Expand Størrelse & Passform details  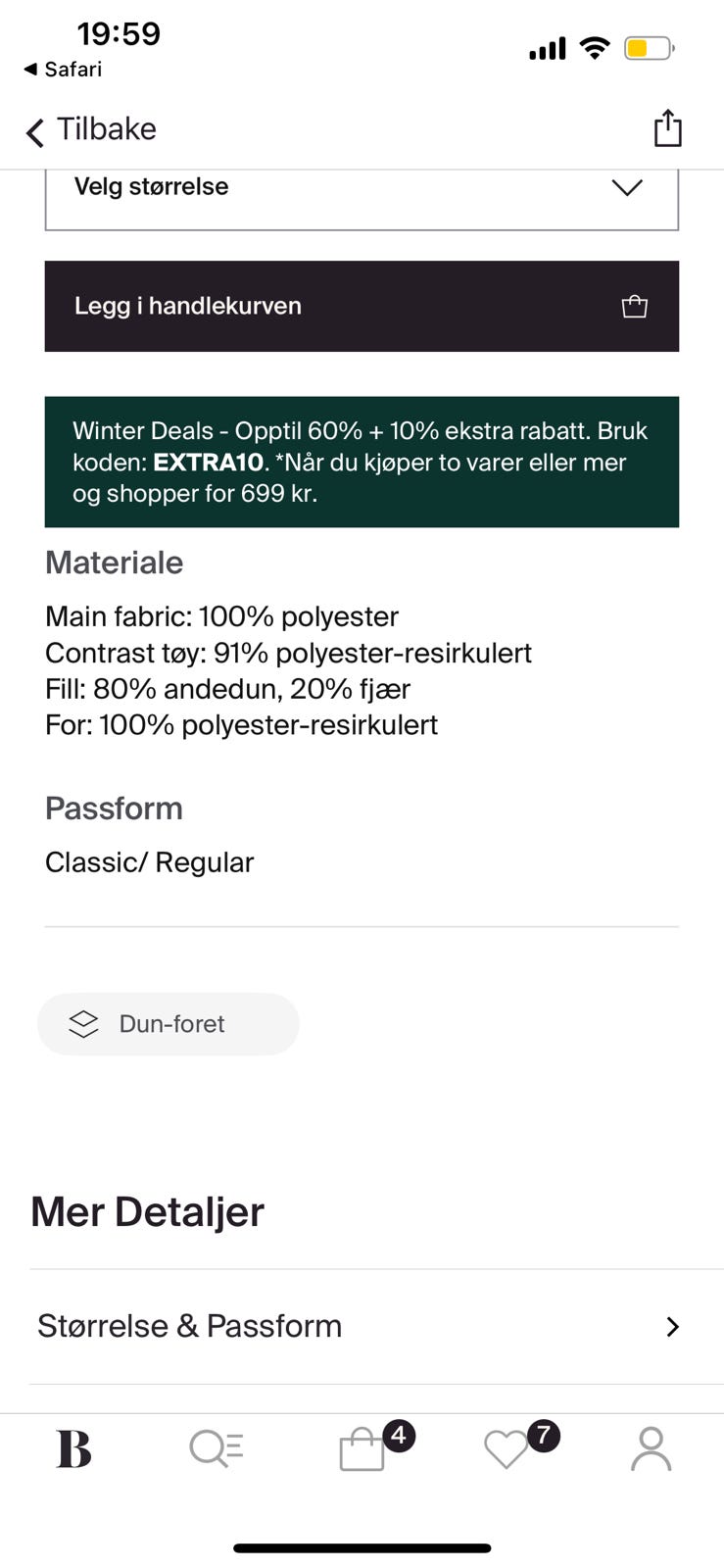(x=362, y=1326)
